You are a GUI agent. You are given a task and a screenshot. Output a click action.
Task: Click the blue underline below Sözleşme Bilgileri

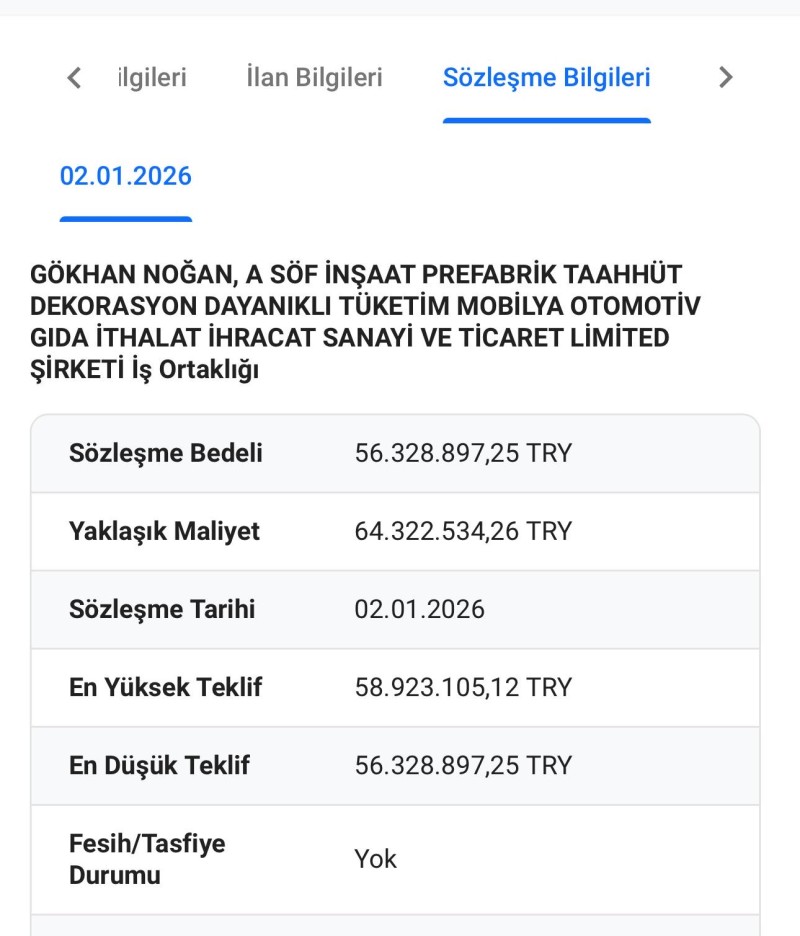(x=546, y=121)
